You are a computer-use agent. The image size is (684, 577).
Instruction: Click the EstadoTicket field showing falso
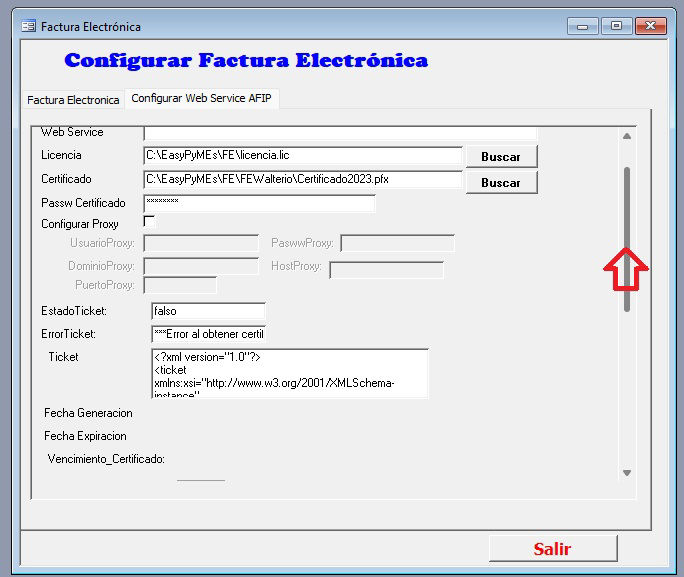[208, 312]
